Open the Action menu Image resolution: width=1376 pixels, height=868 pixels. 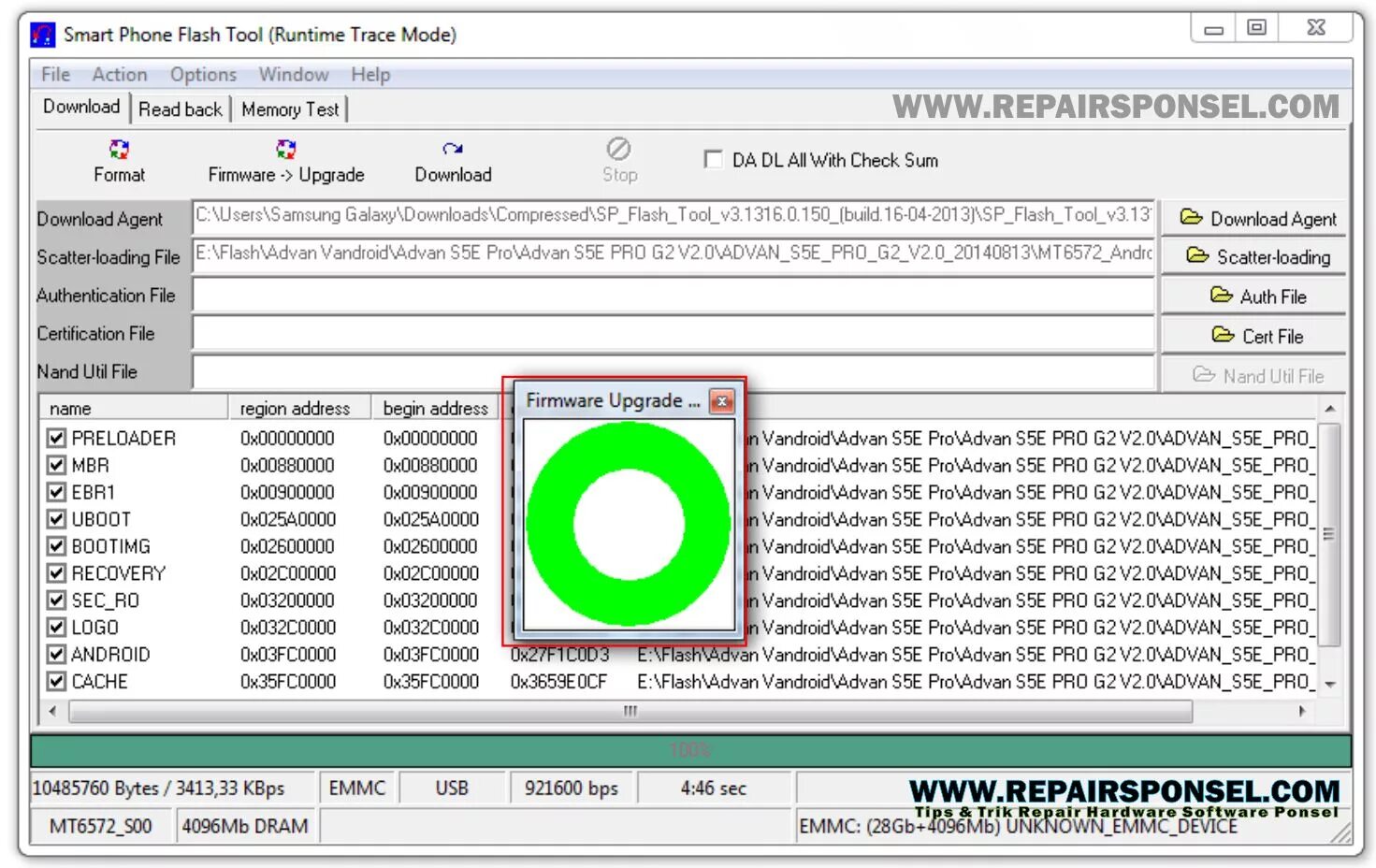pos(120,75)
